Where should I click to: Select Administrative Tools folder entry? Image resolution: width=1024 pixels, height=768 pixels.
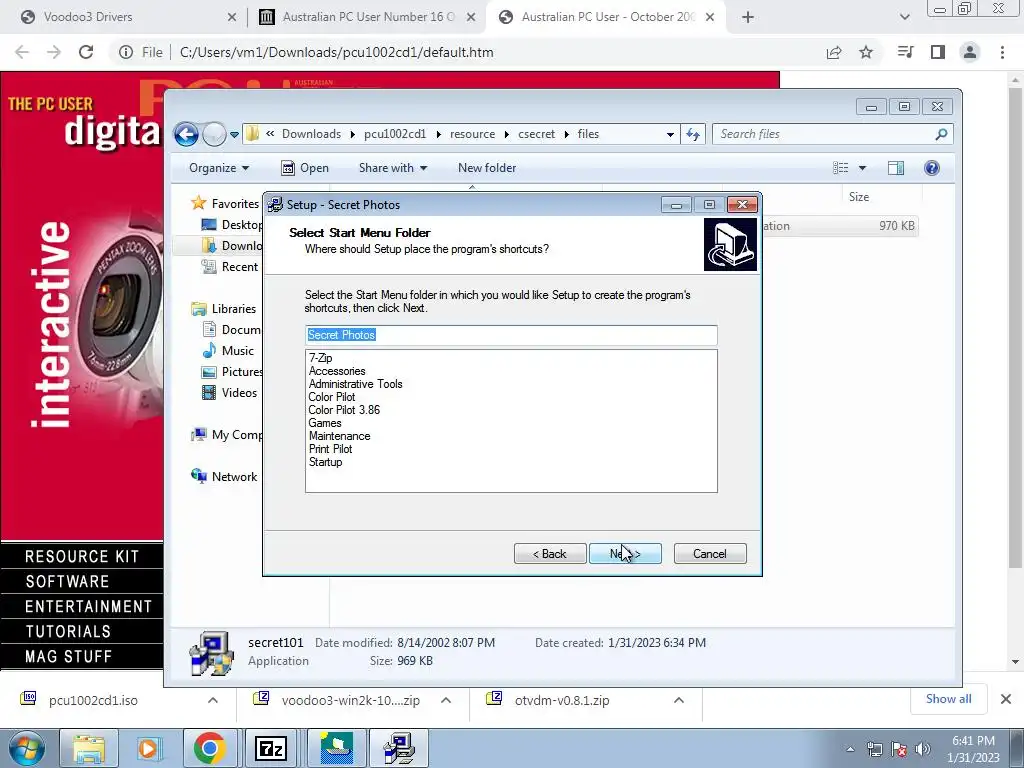(355, 384)
